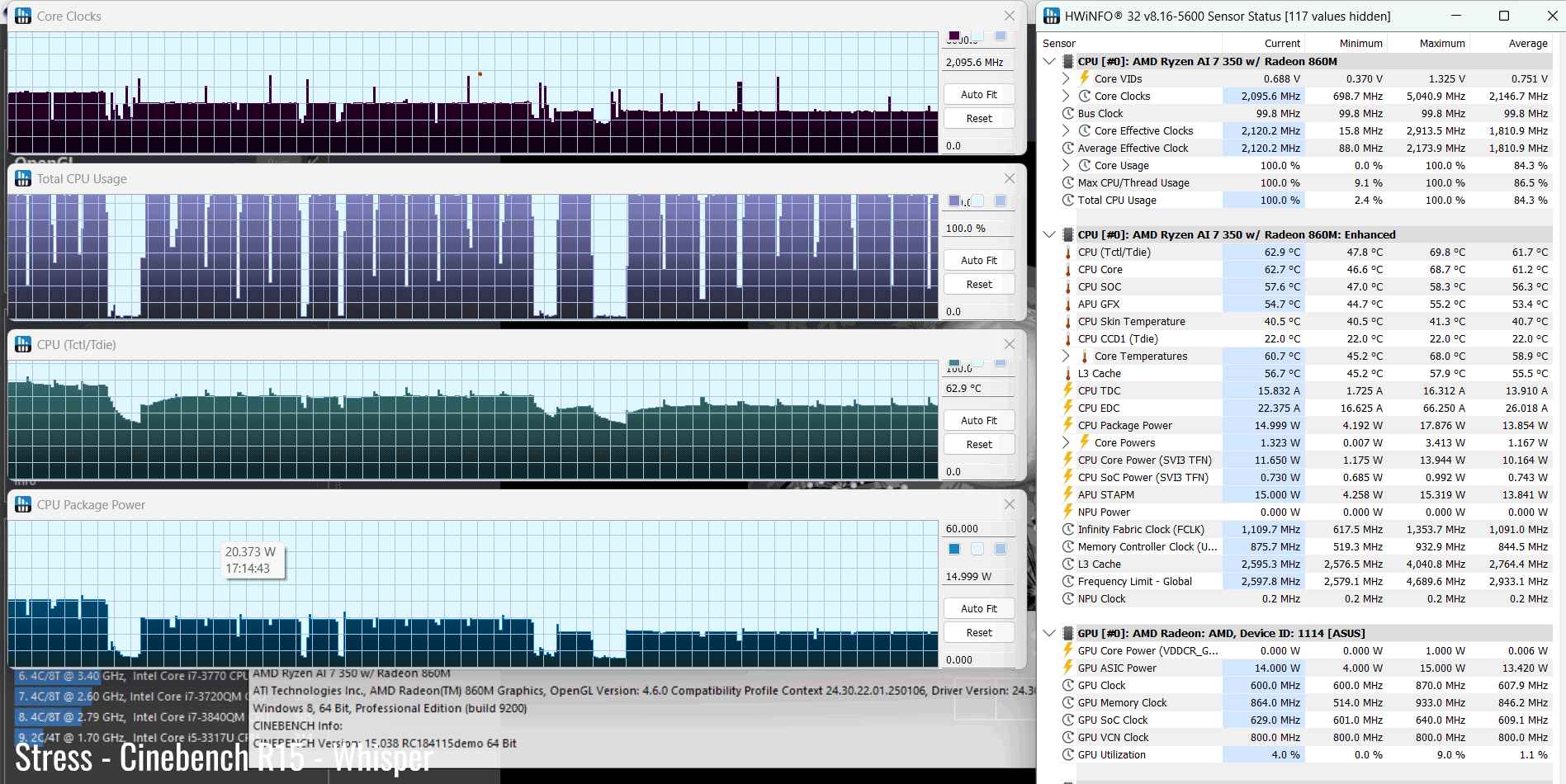The image size is (1566, 784).
Task: Click the HWiNFO icon in Total CPU Usage title
Action: (23, 179)
